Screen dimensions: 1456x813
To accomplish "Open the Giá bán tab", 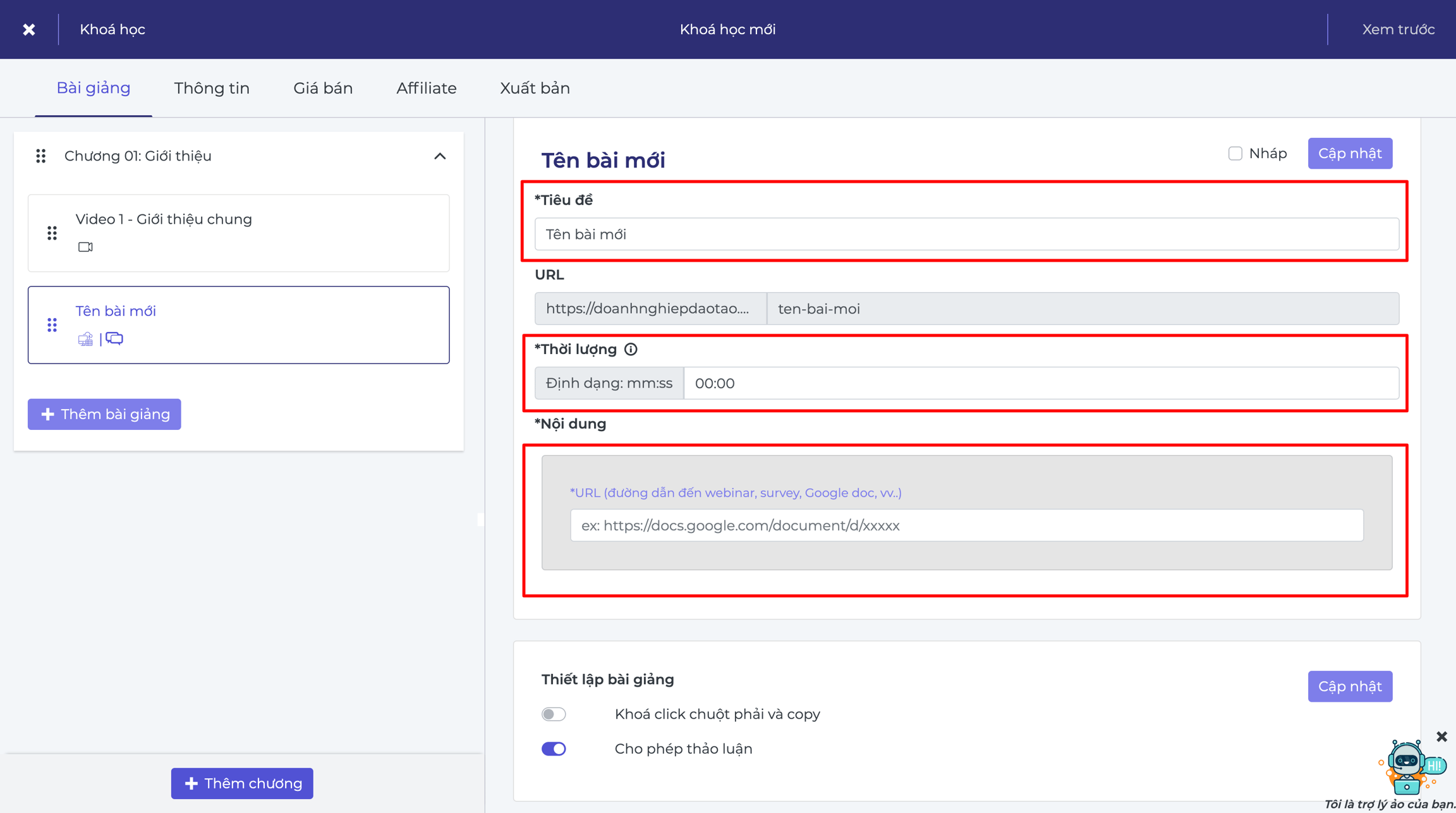I will (323, 88).
